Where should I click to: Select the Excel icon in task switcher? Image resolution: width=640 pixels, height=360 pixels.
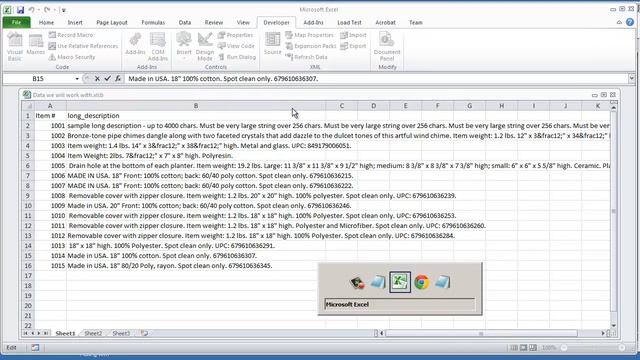point(400,282)
